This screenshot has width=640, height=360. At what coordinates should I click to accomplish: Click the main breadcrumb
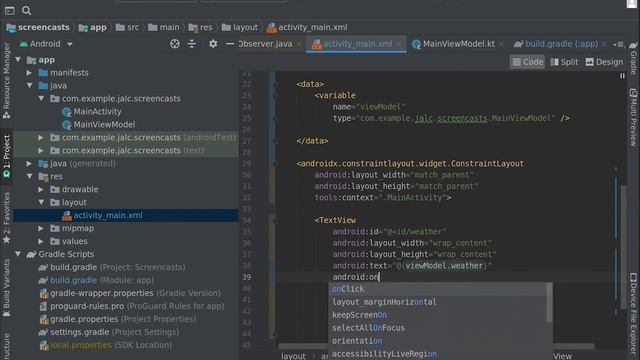coord(164,27)
